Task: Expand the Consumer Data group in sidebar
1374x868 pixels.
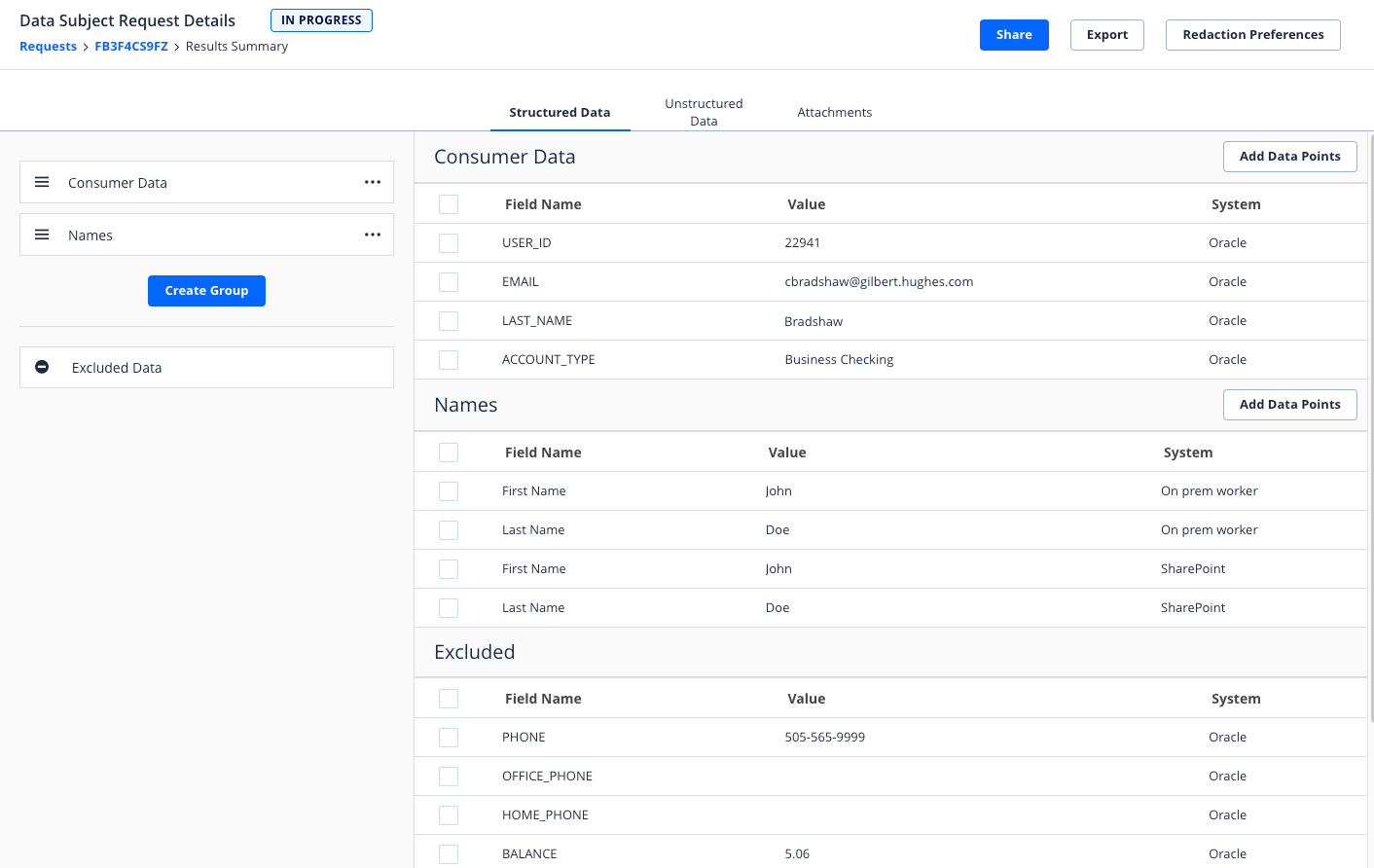Action: click(118, 183)
